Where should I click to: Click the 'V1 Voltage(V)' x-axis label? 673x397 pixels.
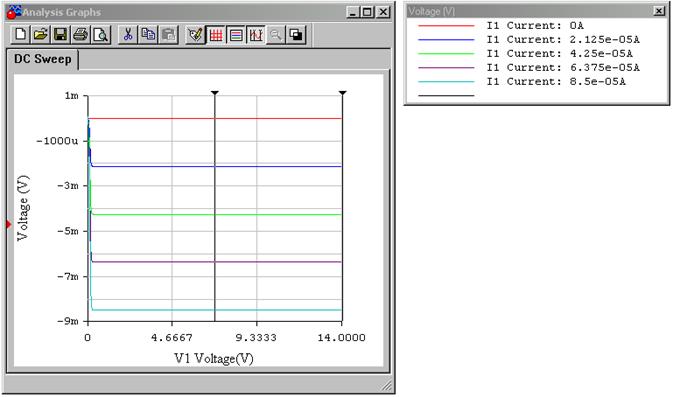tap(214, 358)
